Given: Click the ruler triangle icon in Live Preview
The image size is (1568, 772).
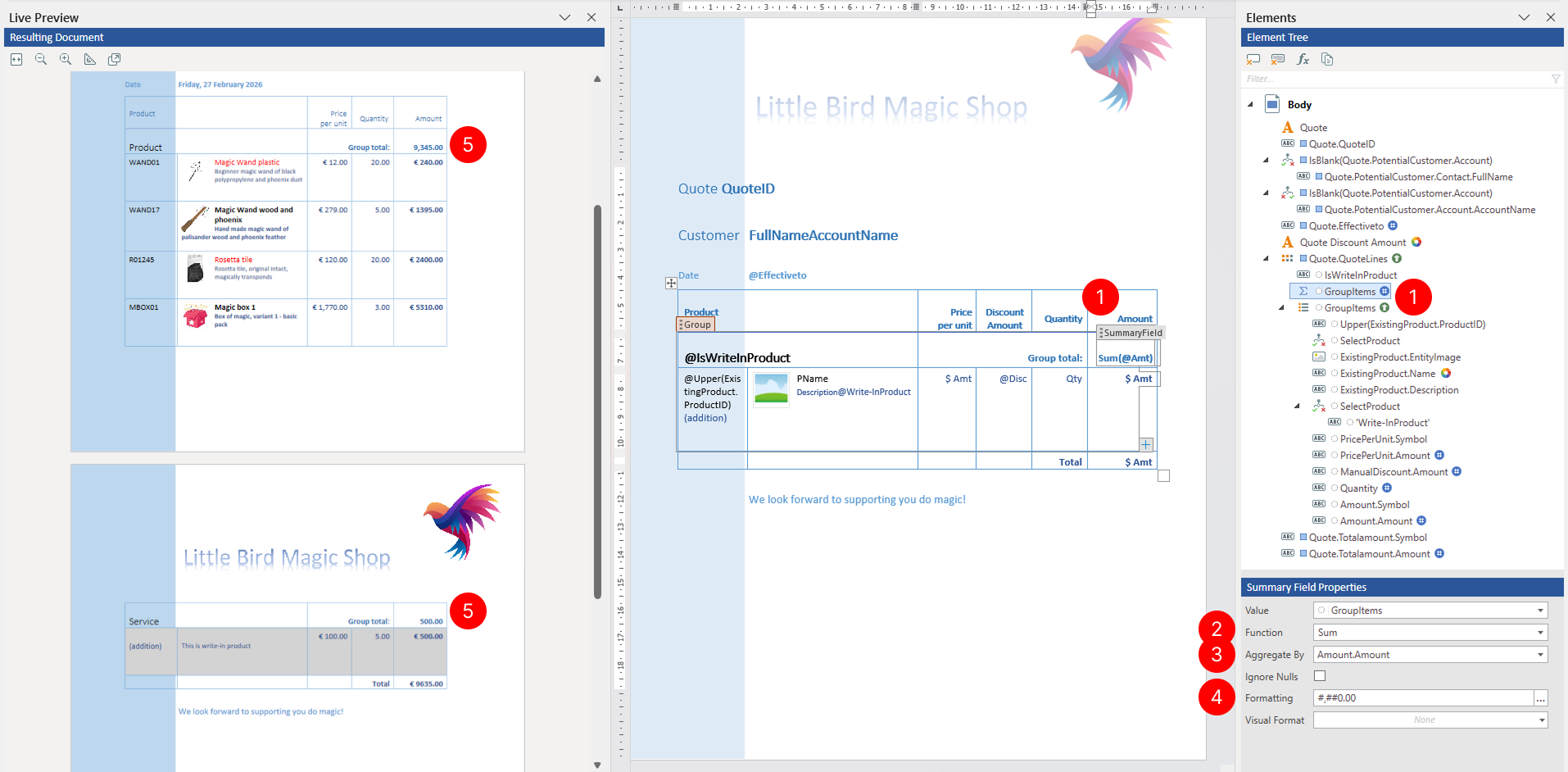Looking at the screenshot, I should (x=90, y=59).
